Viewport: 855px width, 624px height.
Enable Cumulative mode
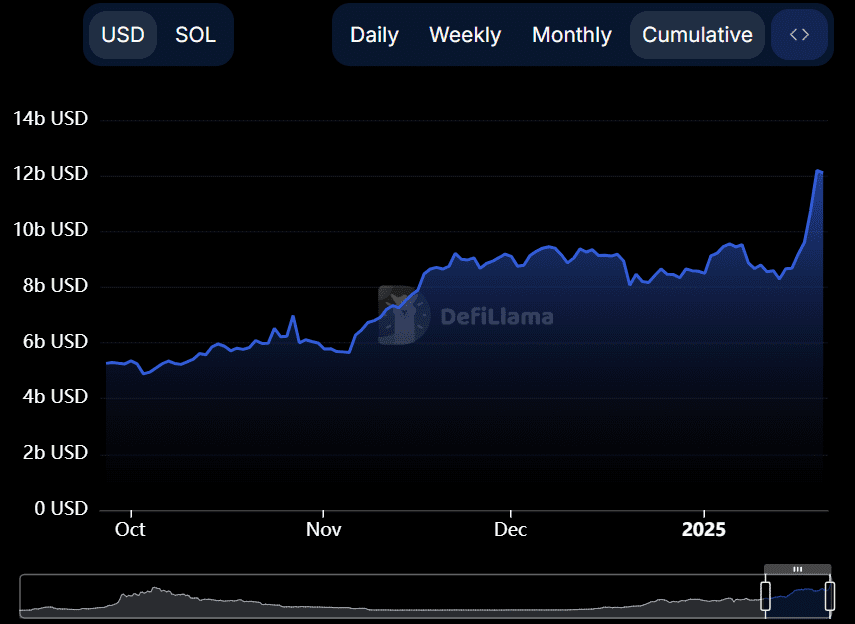[x=697, y=34]
